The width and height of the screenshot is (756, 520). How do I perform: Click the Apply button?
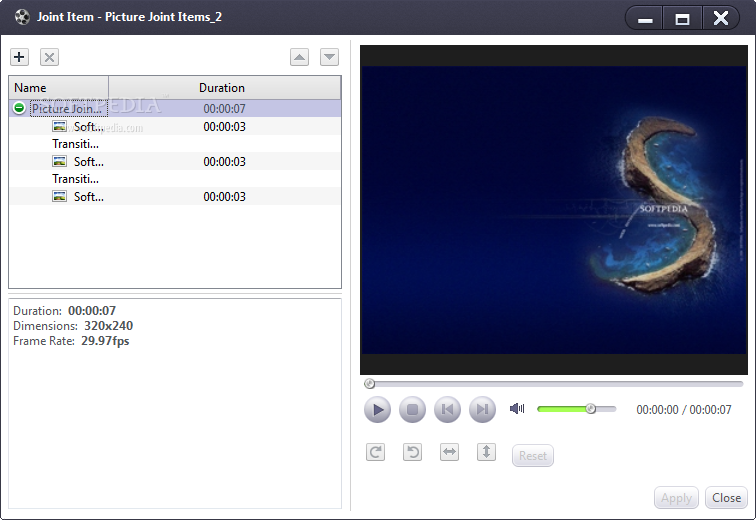pos(676,498)
